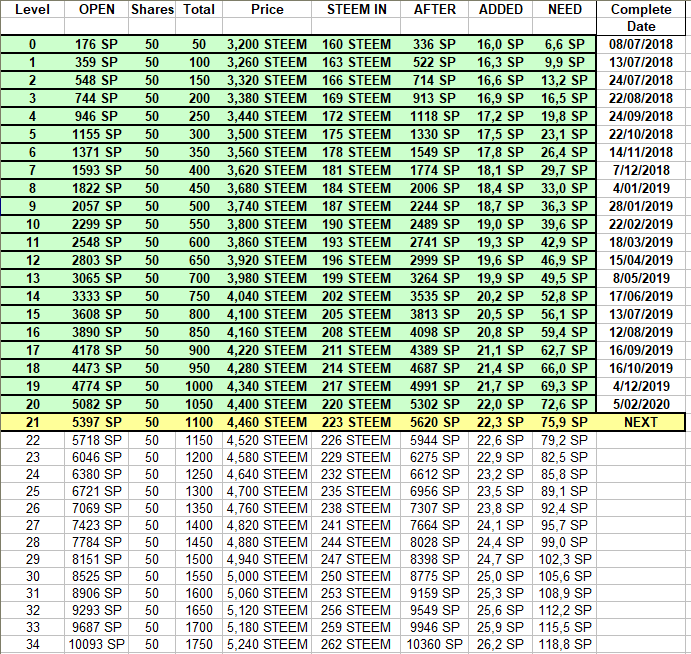Click the Level column header
Viewport: 691px width, 654px height.
pyautogui.click(x=32, y=9)
